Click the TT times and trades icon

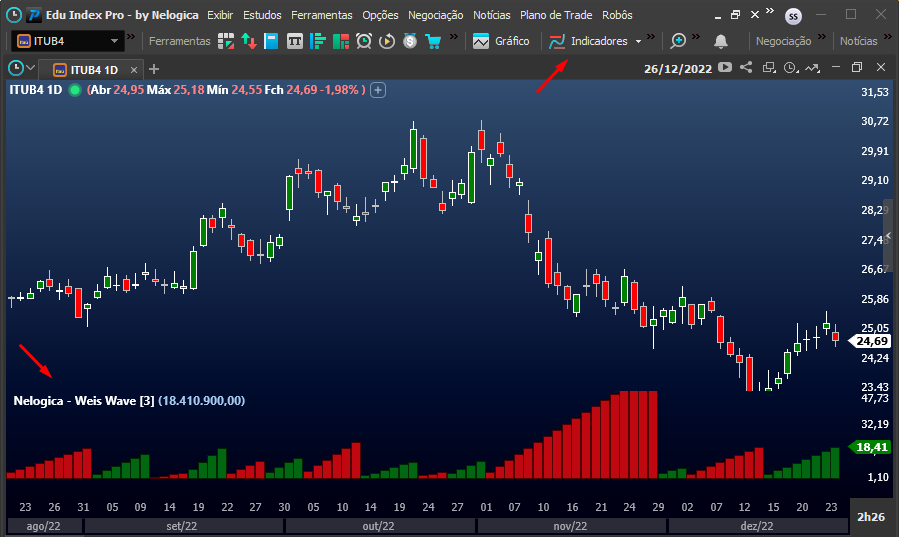295,41
